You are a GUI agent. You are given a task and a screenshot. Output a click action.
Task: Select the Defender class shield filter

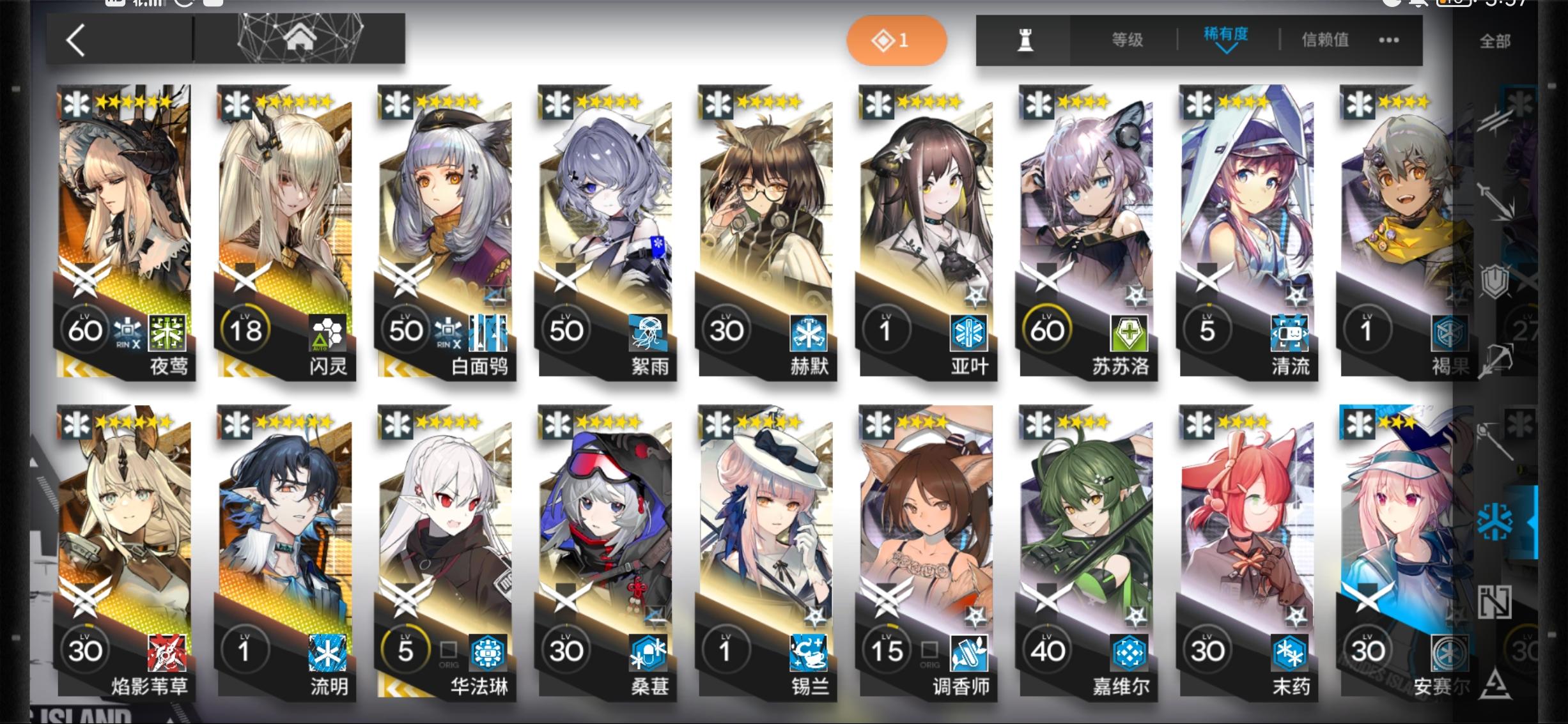pyautogui.click(x=1496, y=281)
